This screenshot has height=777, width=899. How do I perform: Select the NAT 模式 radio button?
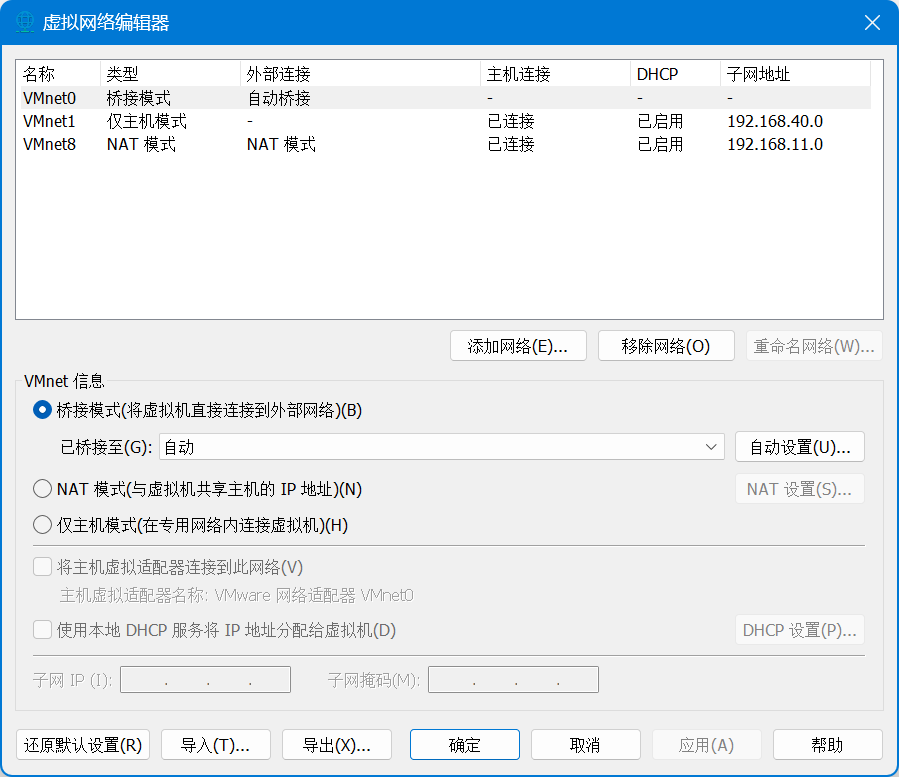[x=42, y=489]
